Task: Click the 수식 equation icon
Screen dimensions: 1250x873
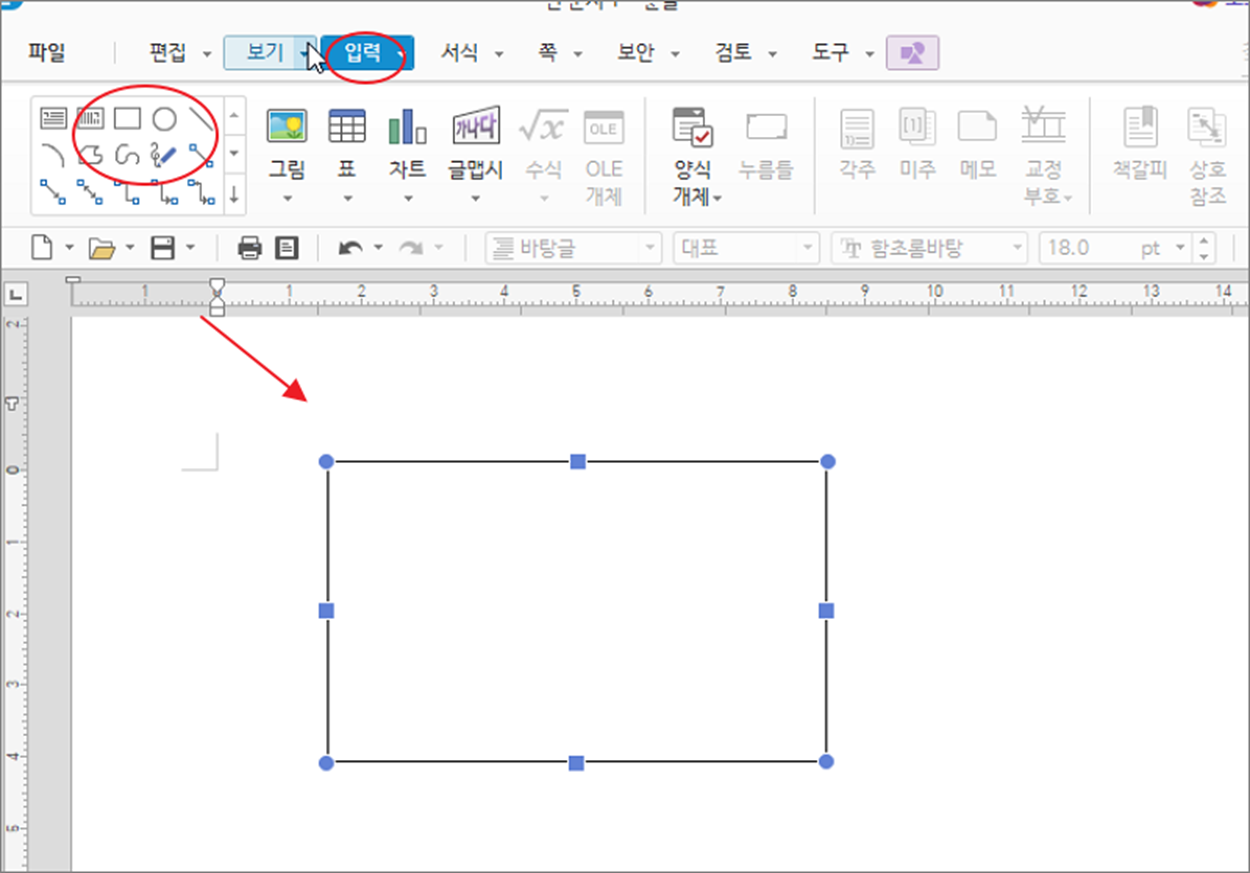Action: tap(543, 127)
